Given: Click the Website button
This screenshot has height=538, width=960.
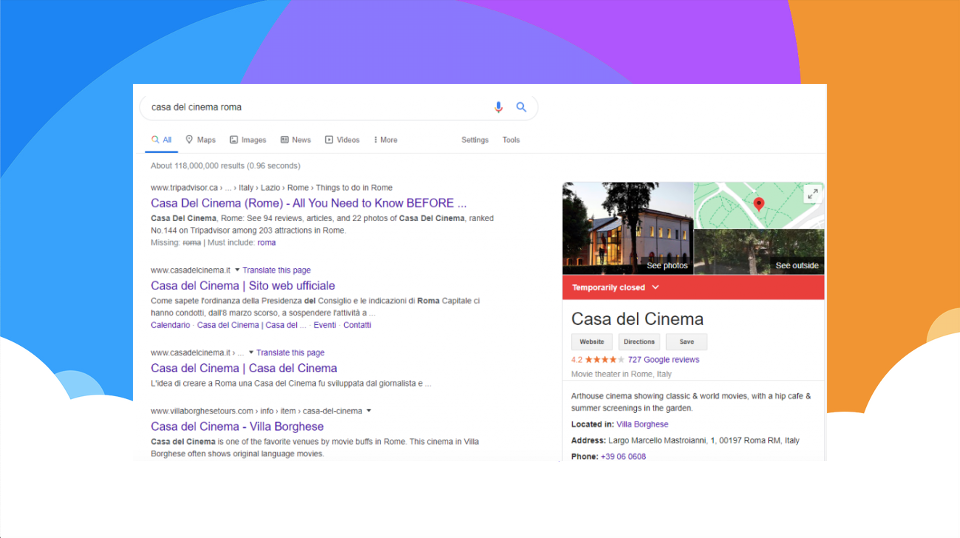Looking at the screenshot, I should [x=591, y=342].
